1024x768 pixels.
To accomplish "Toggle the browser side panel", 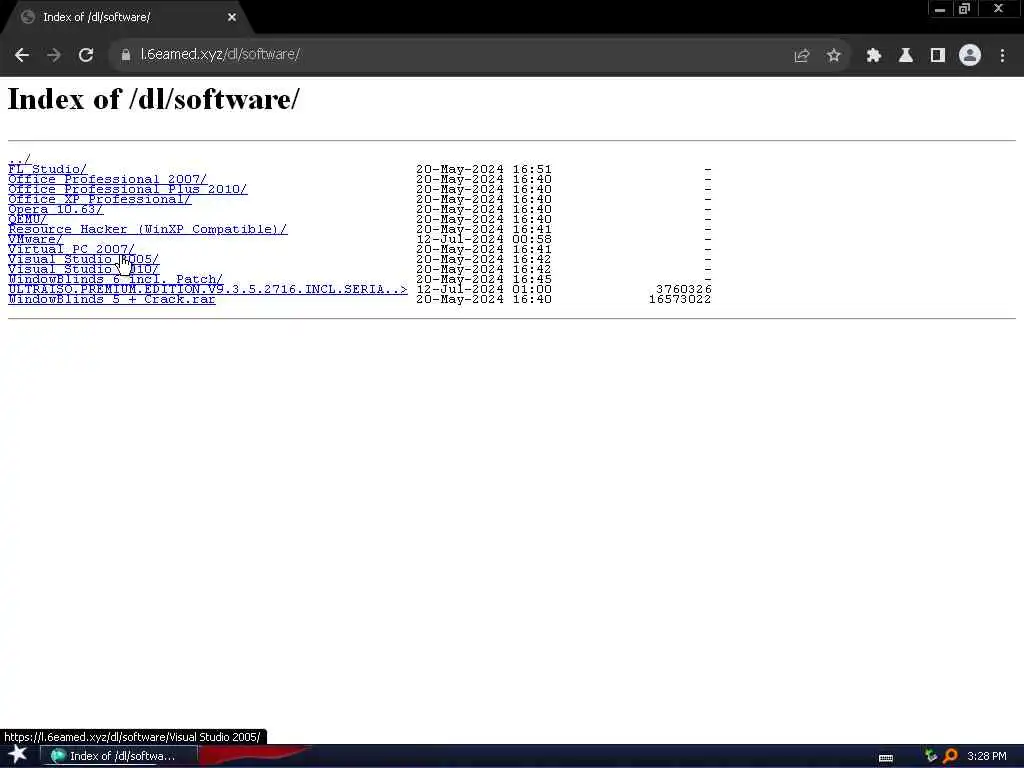I will [x=937, y=56].
